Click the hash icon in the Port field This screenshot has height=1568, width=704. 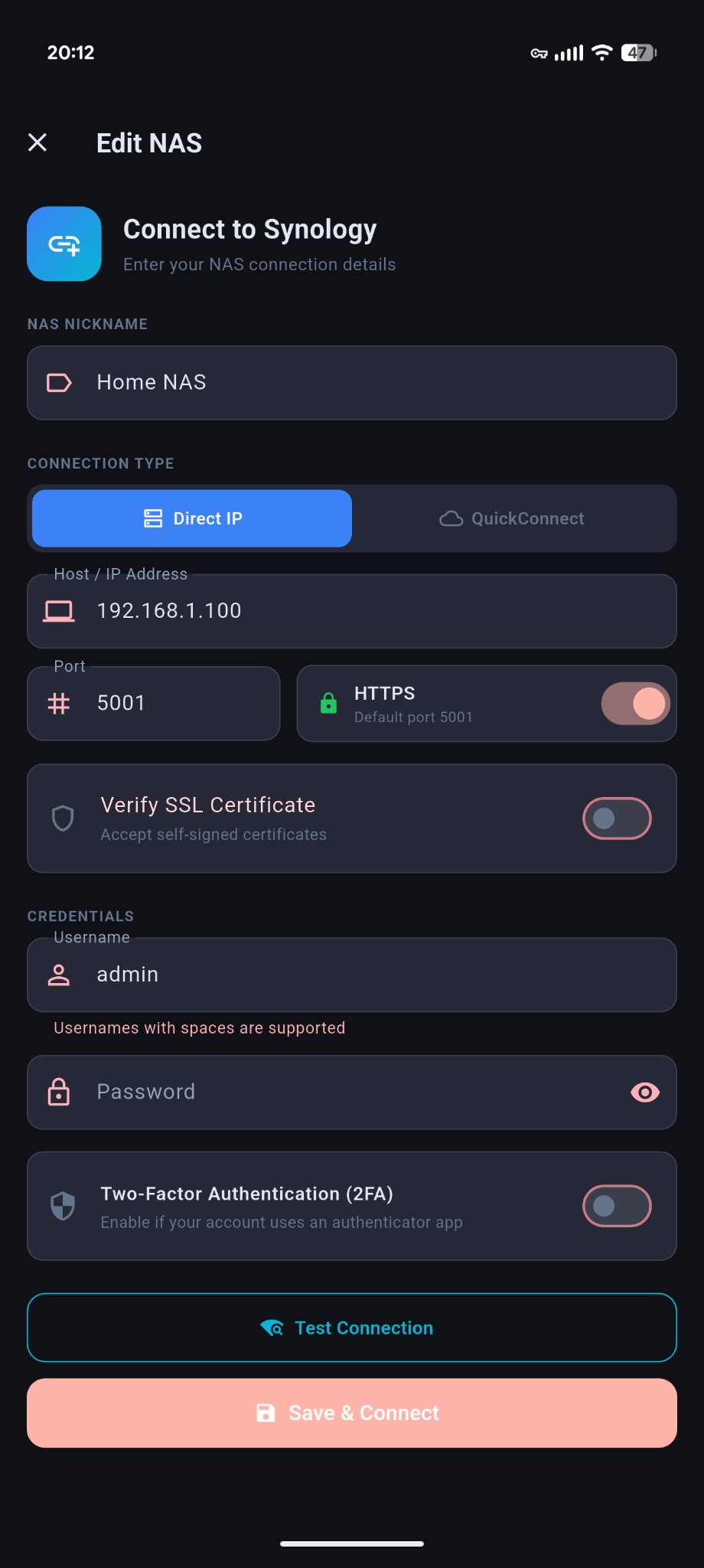pyautogui.click(x=59, y=703)
